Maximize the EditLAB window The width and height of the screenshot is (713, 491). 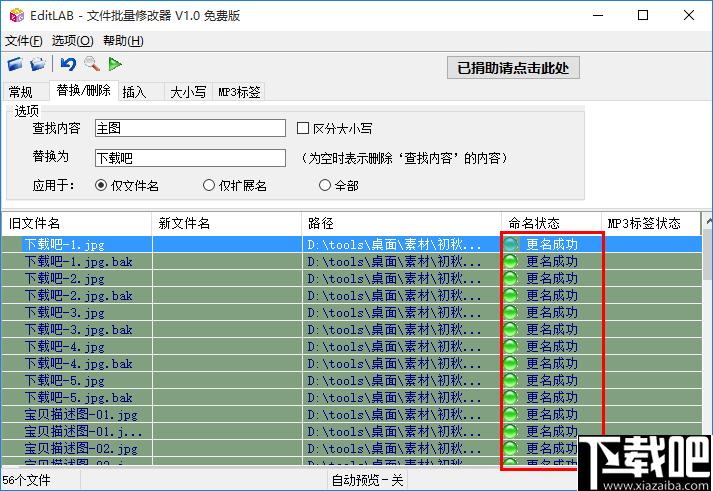click(643, 15)
